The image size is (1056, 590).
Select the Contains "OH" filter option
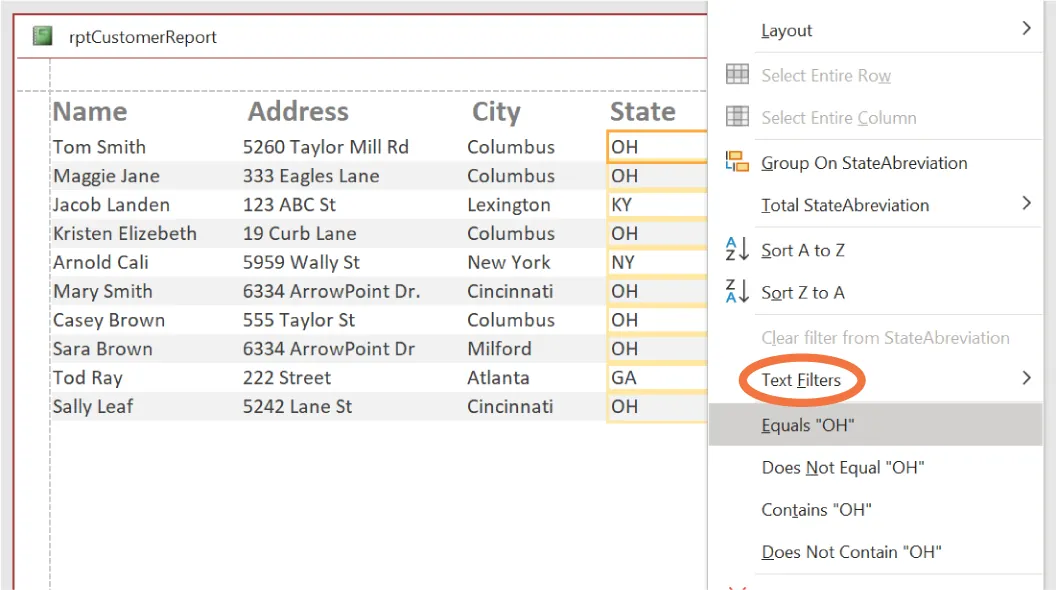point(814,509)
